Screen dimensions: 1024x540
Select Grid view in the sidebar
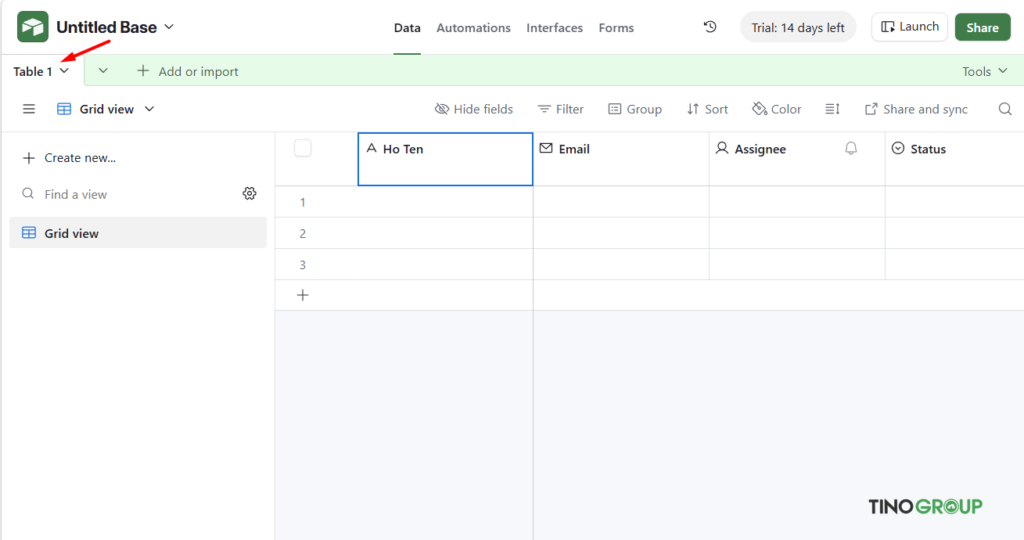138,232
